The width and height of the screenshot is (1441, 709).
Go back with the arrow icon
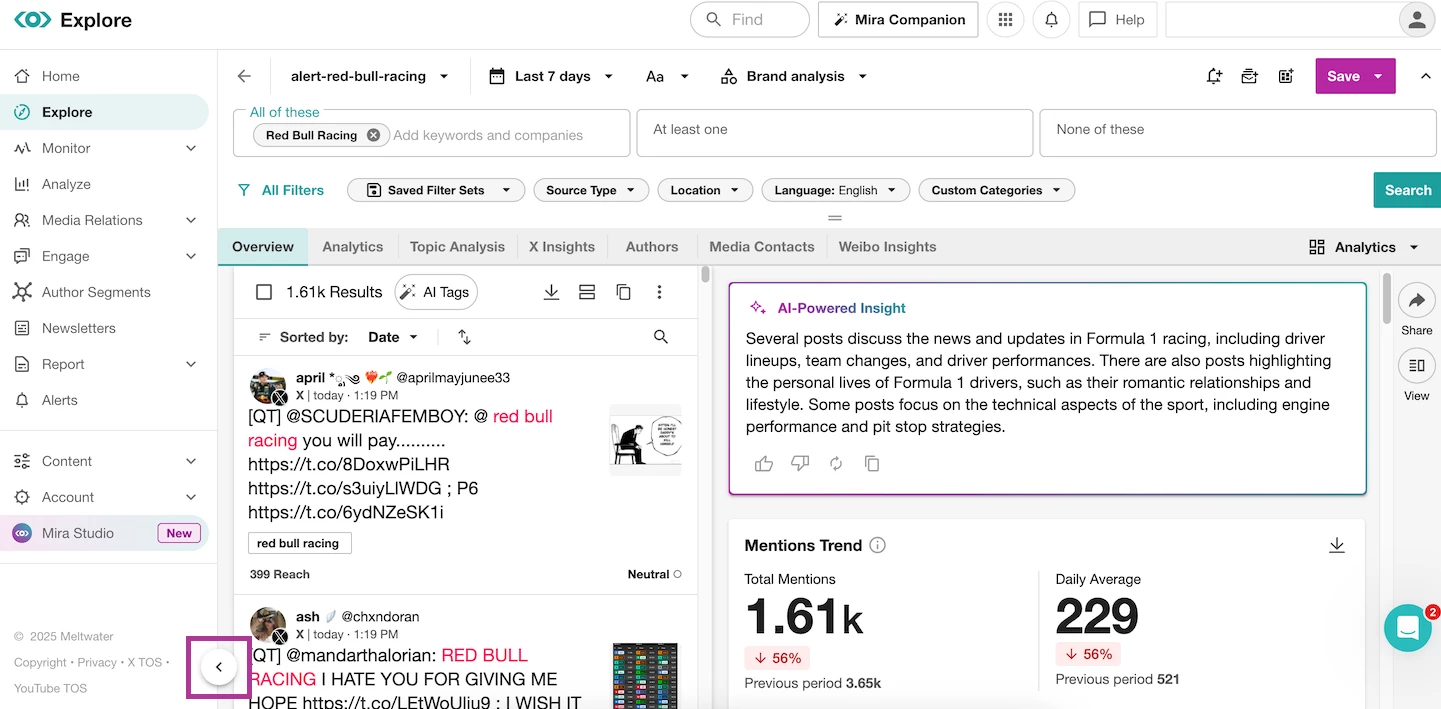[x=244, y=76]
